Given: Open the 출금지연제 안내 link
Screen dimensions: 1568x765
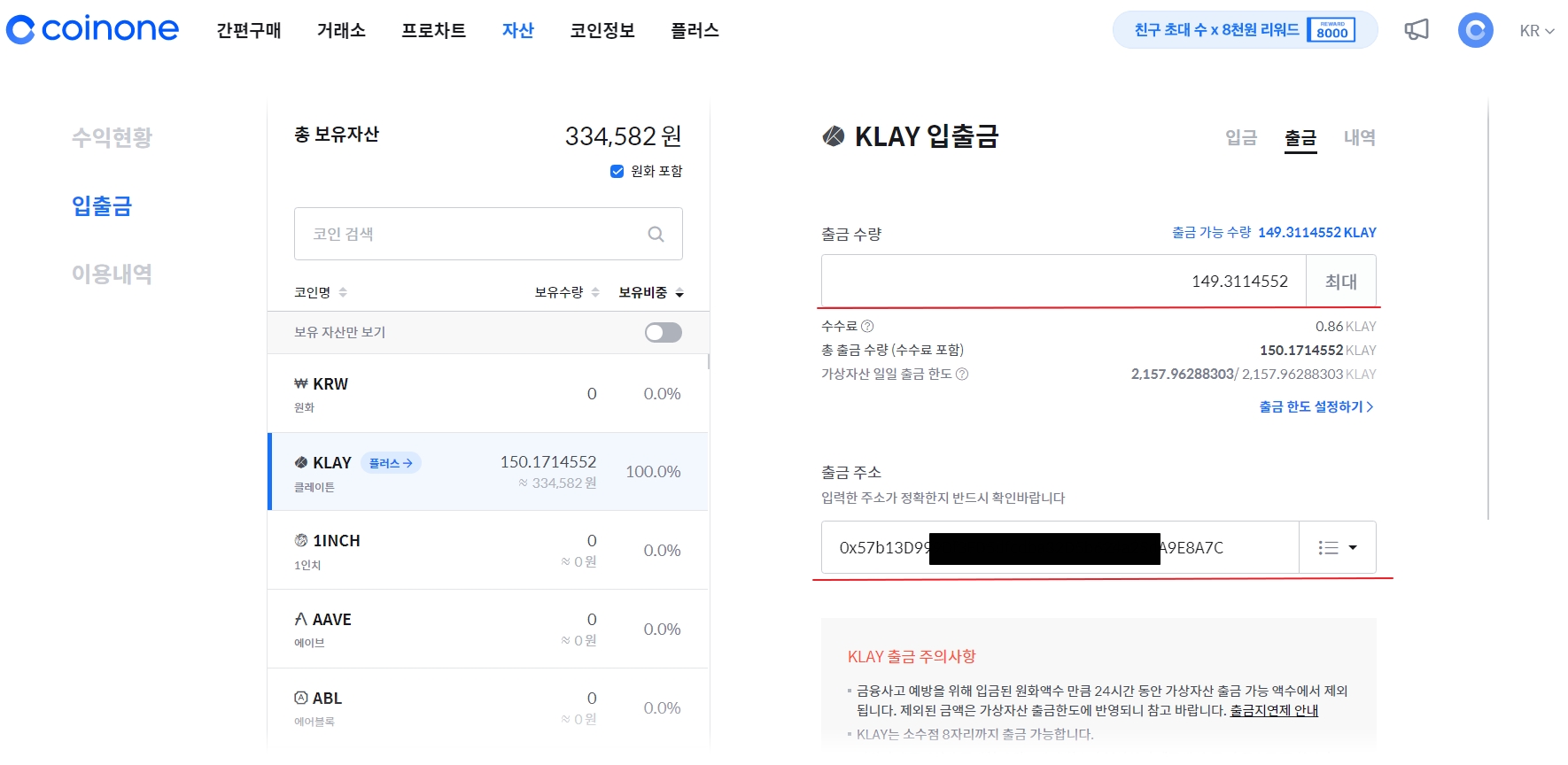Looking at the screenshot, I should pyautogui.click(x=1274, y=710).
